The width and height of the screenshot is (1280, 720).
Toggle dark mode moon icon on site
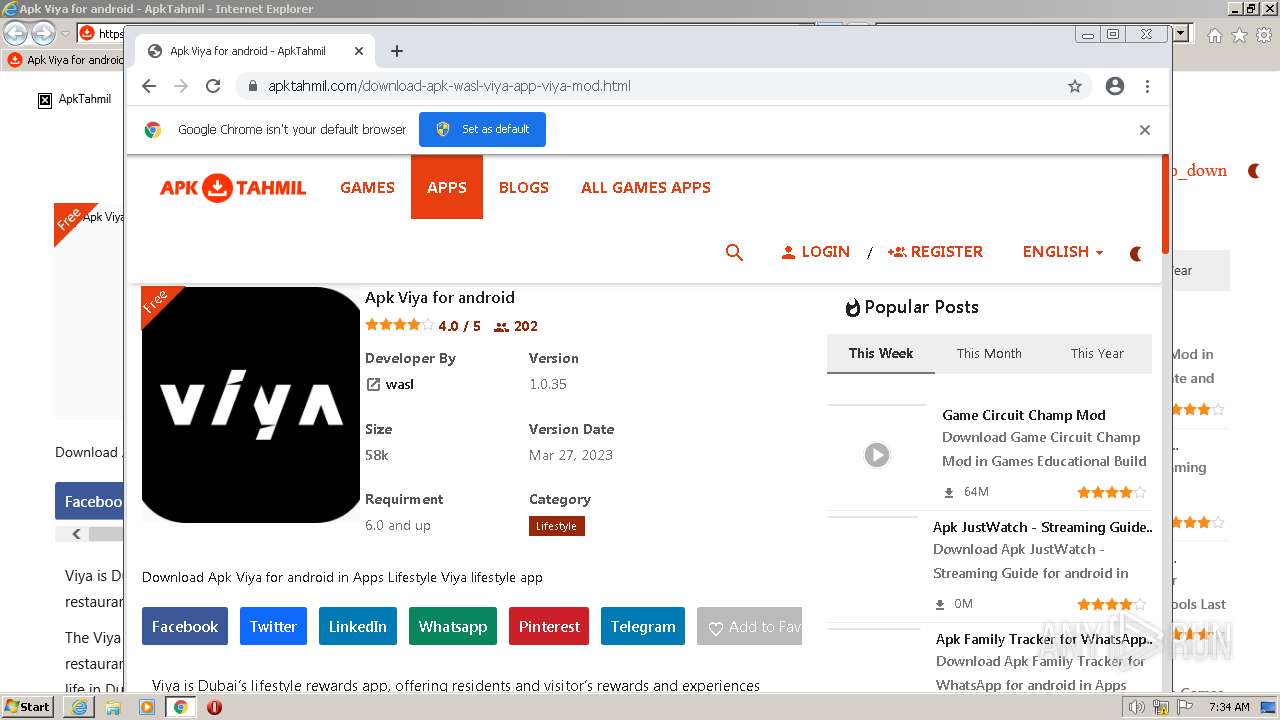1136,254
